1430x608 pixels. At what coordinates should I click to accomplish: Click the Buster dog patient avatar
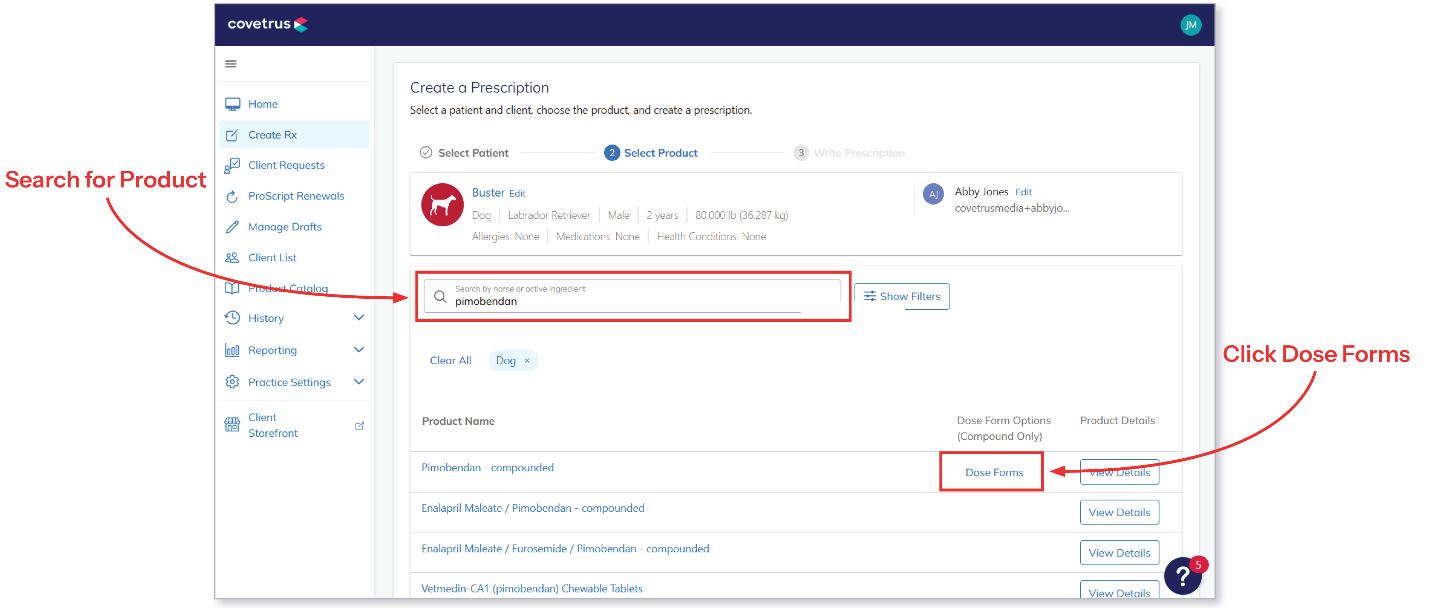click(441, 205)
